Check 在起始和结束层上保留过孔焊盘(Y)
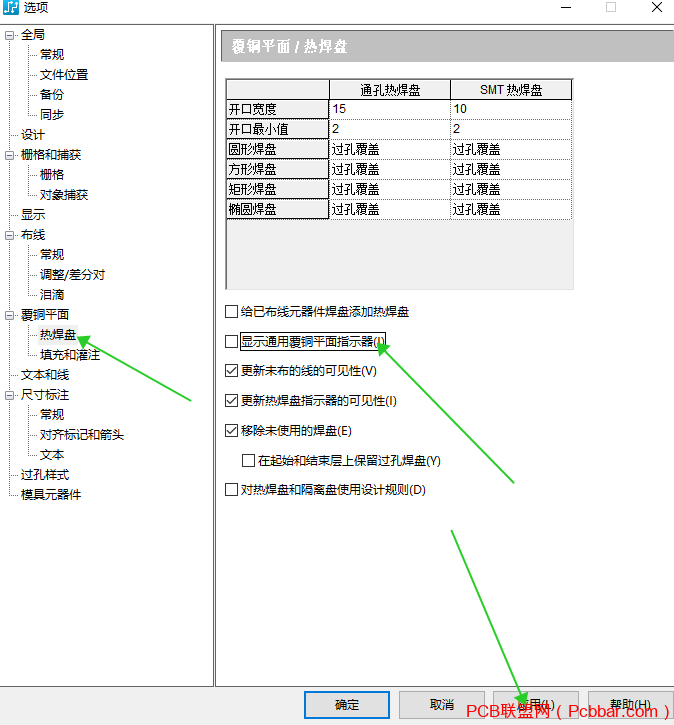 pyautogui.click(x=248, y=461)
